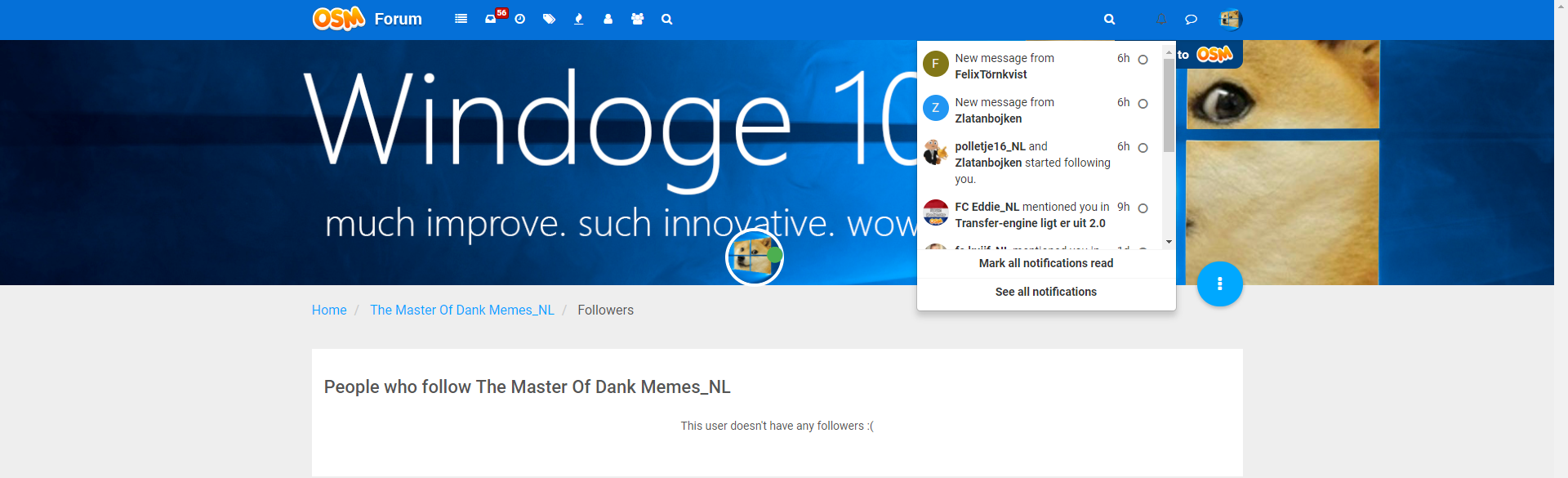This screenshot has height=478, width=1568.
Task: Open the profile three-dot floating menu button
Action: click(1220, 284)
